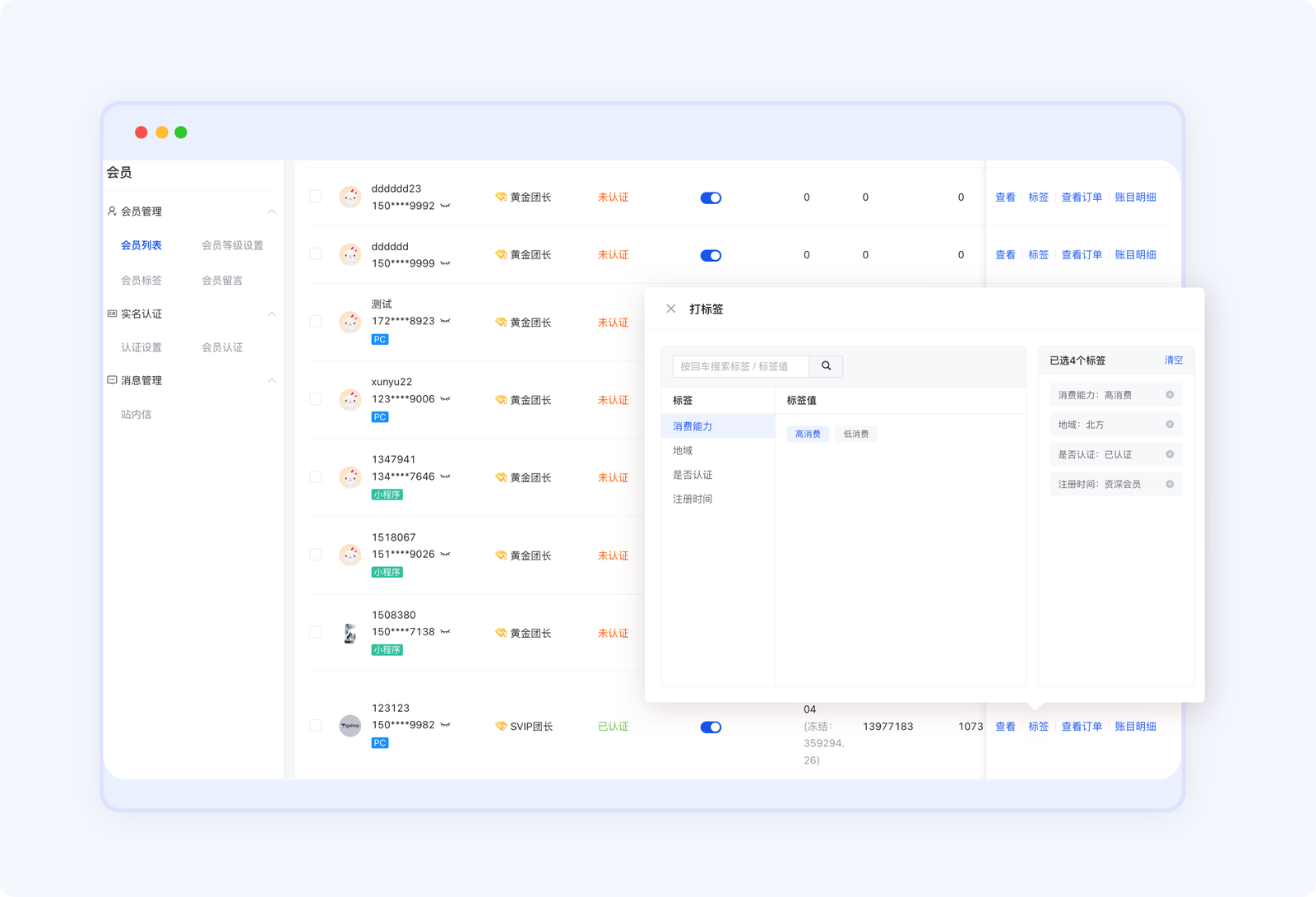Toggle the status switch for user 123123
The image size is (1316, 897).
pos(711,727)
